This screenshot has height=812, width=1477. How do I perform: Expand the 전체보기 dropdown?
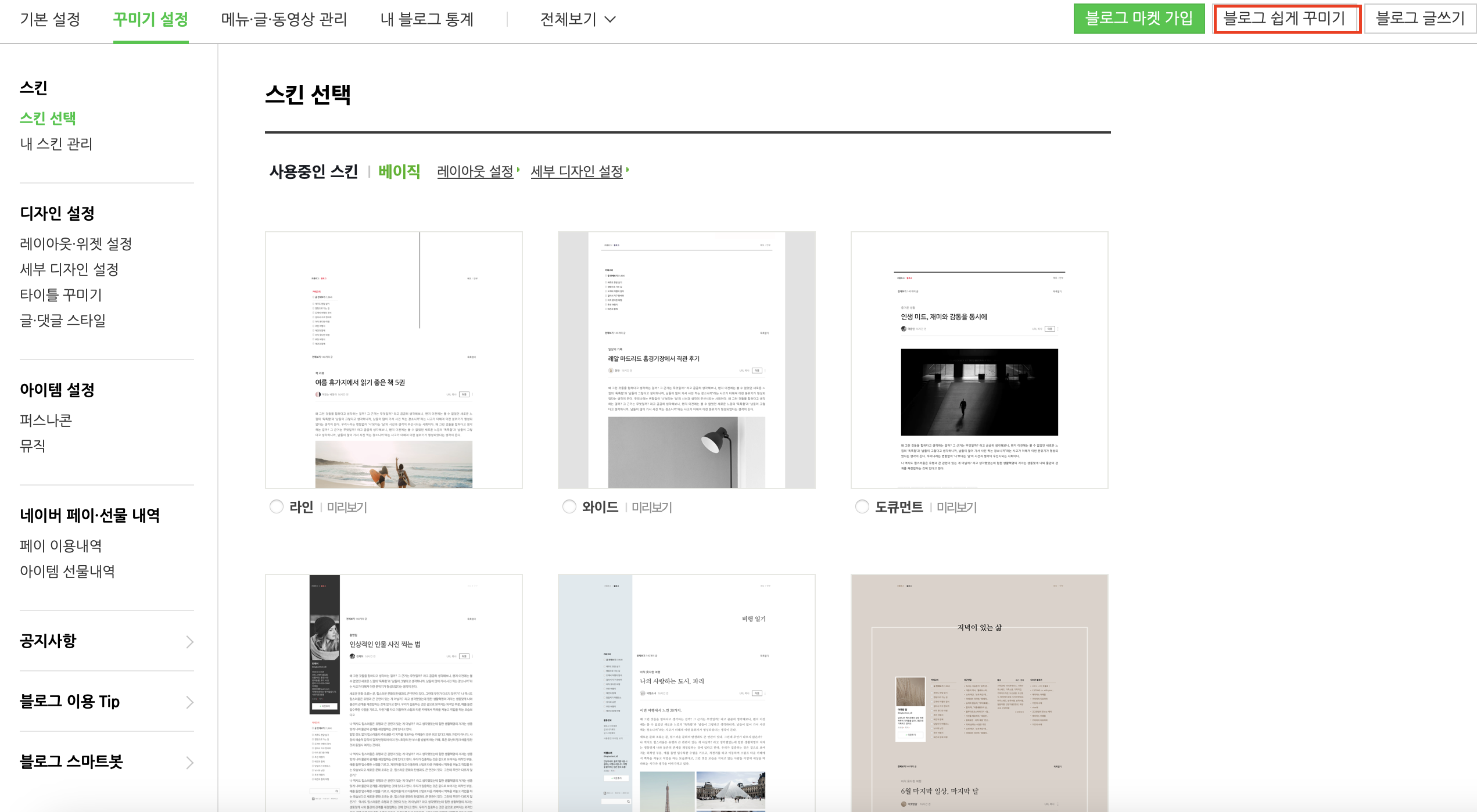pyautogui.click(x=578, y=19)
